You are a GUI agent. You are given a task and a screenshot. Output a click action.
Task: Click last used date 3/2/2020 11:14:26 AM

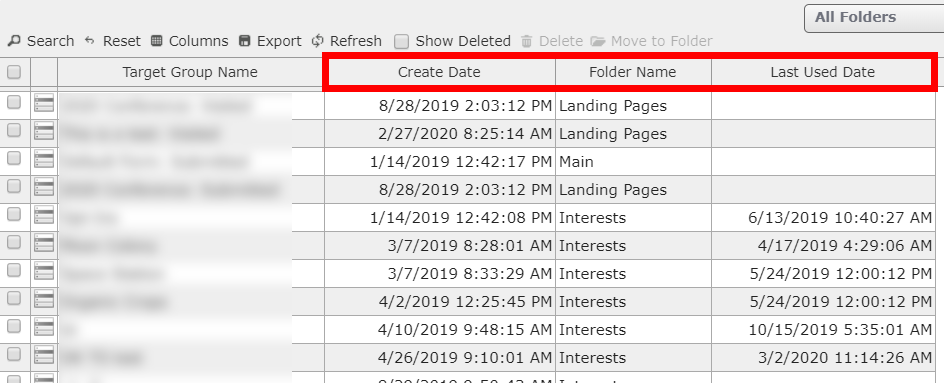coord(845,358)
